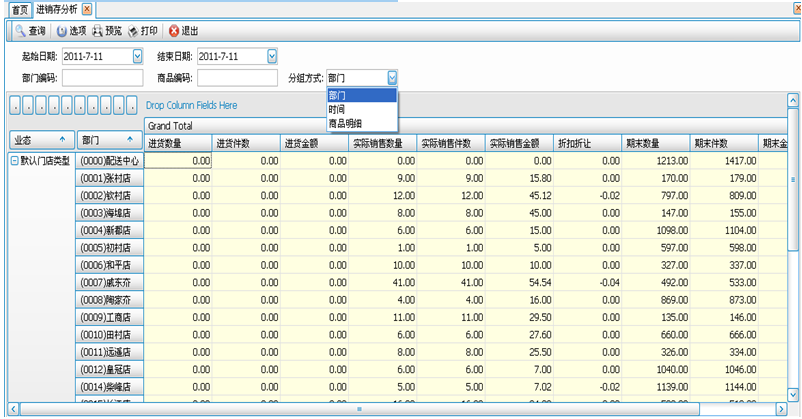Open the 选项 options toolbar button
Screen dimensions: 802x419
[71, 31]
